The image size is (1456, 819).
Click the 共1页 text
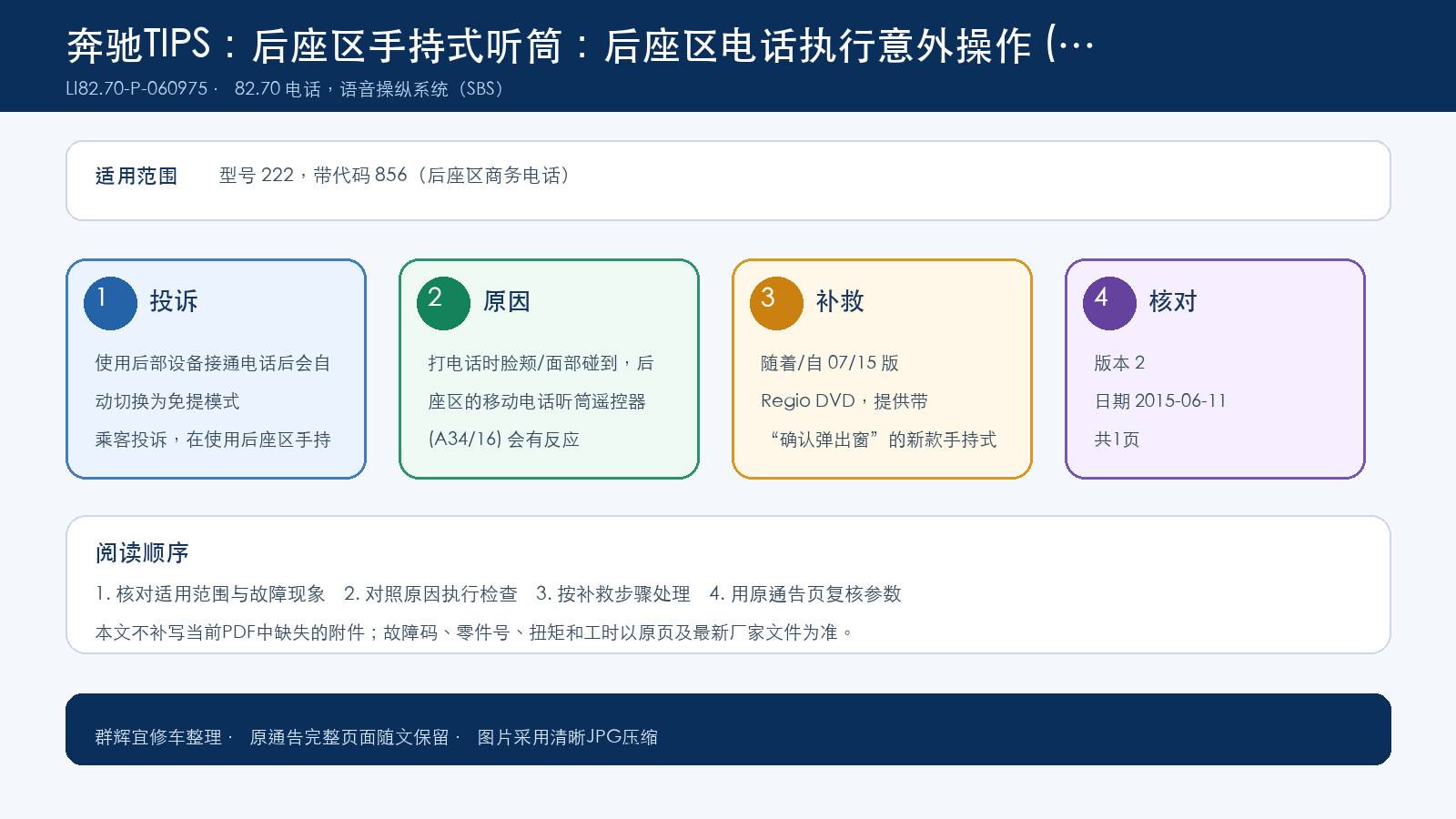click(1117, 440)
